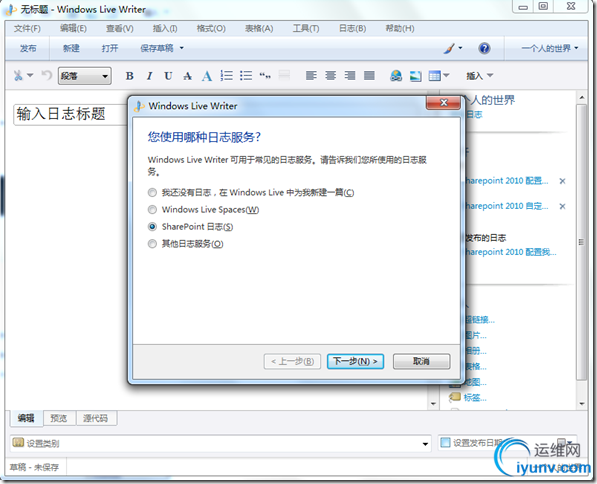The width and height of the screenshot is (597, 484).
Task: Open the 帮助(H) menu
Action: 399,29
